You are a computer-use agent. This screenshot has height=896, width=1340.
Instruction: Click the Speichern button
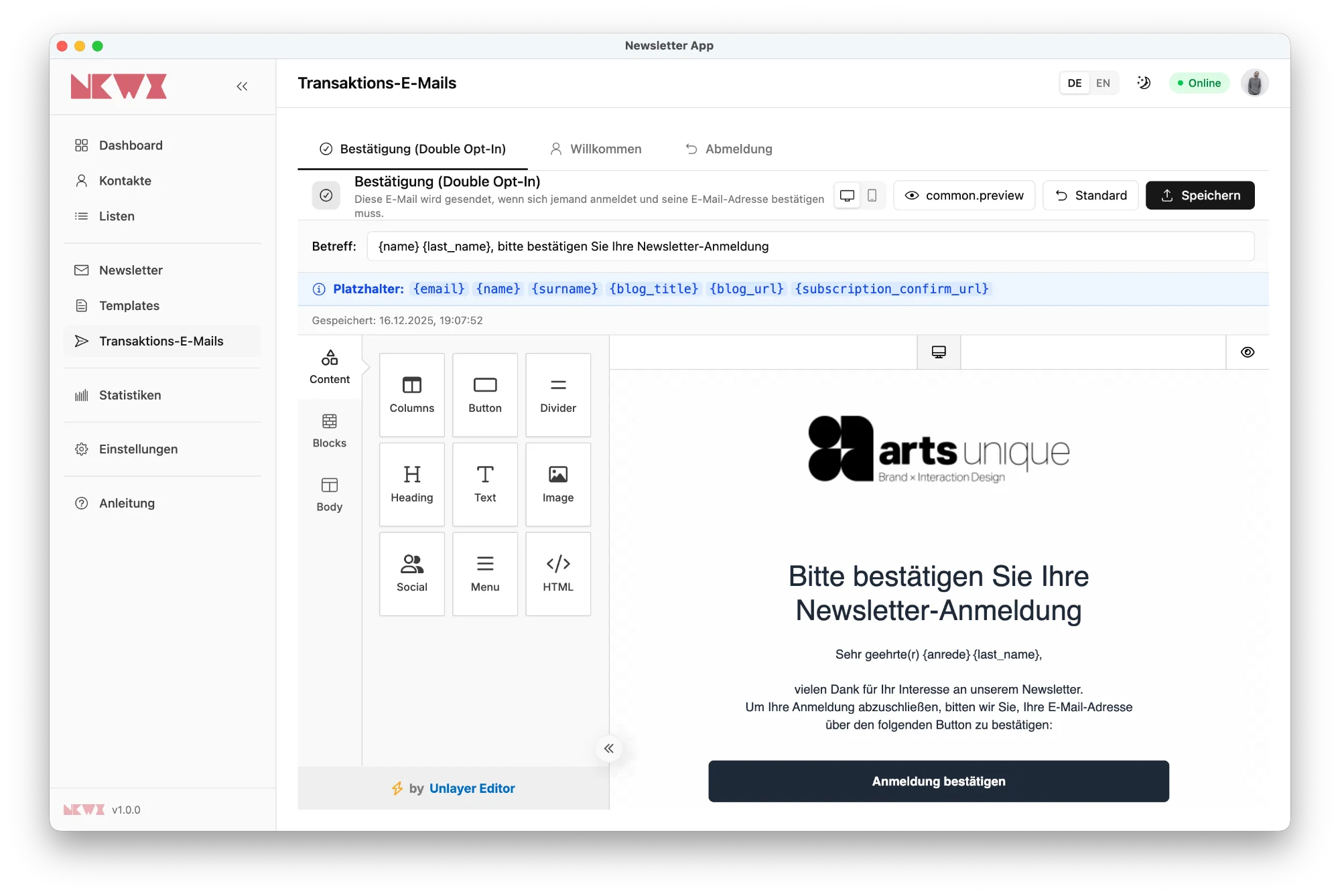pos(1199,196)
